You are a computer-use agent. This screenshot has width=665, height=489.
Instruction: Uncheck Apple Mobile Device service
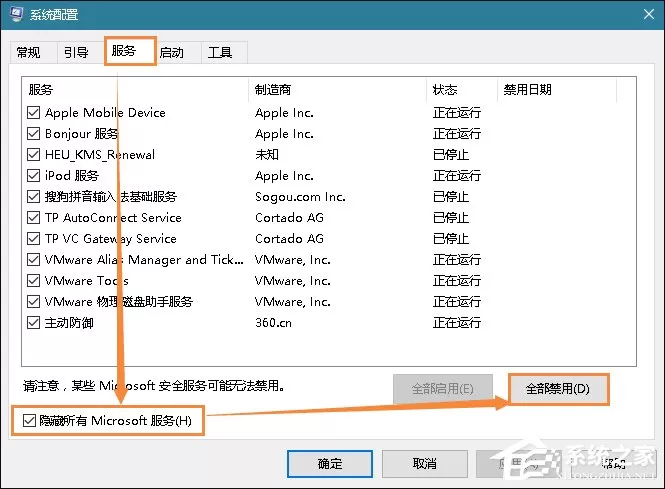click(34, 112)
